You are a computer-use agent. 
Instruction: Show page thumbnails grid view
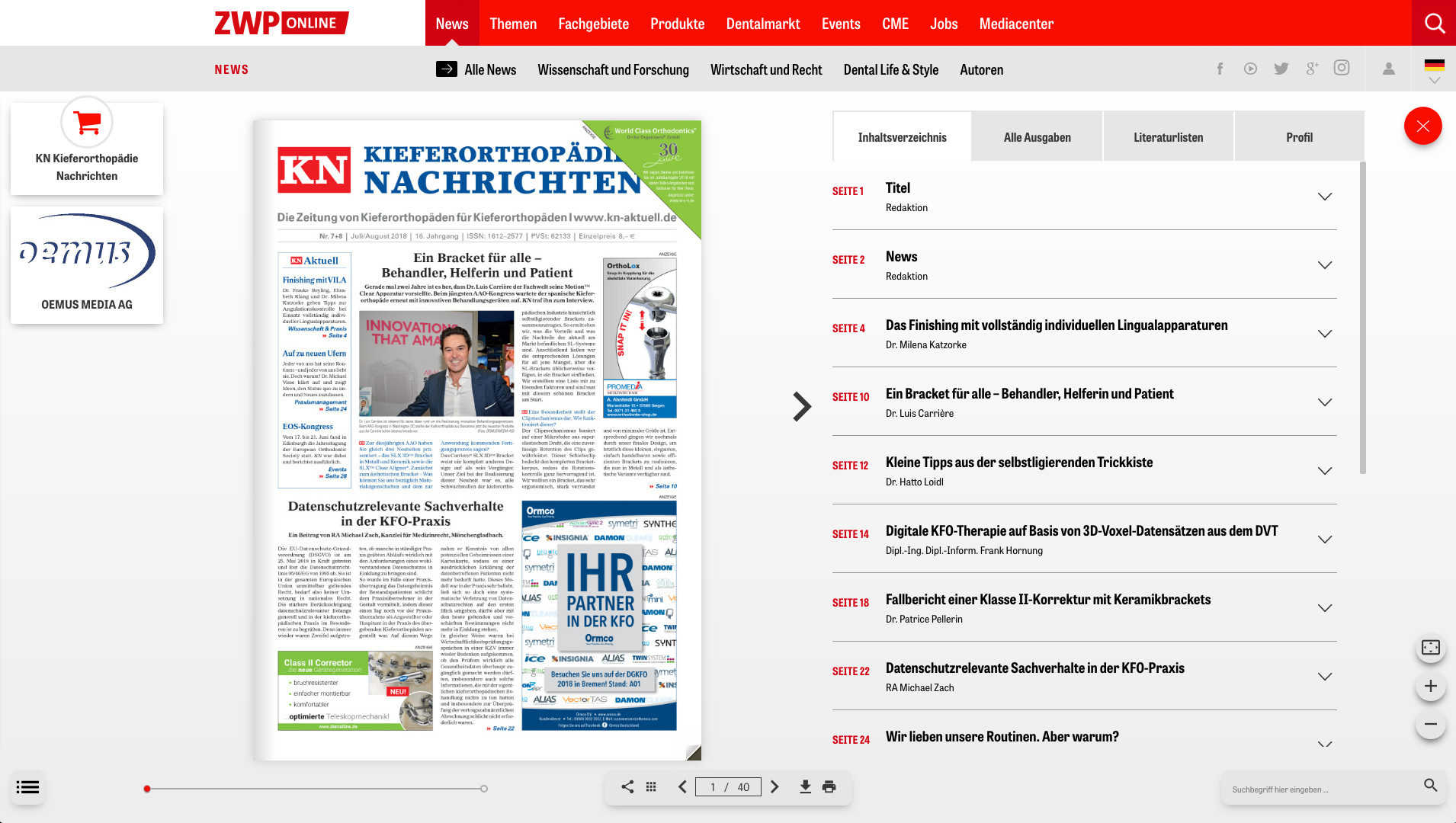(x=651, y=786)
